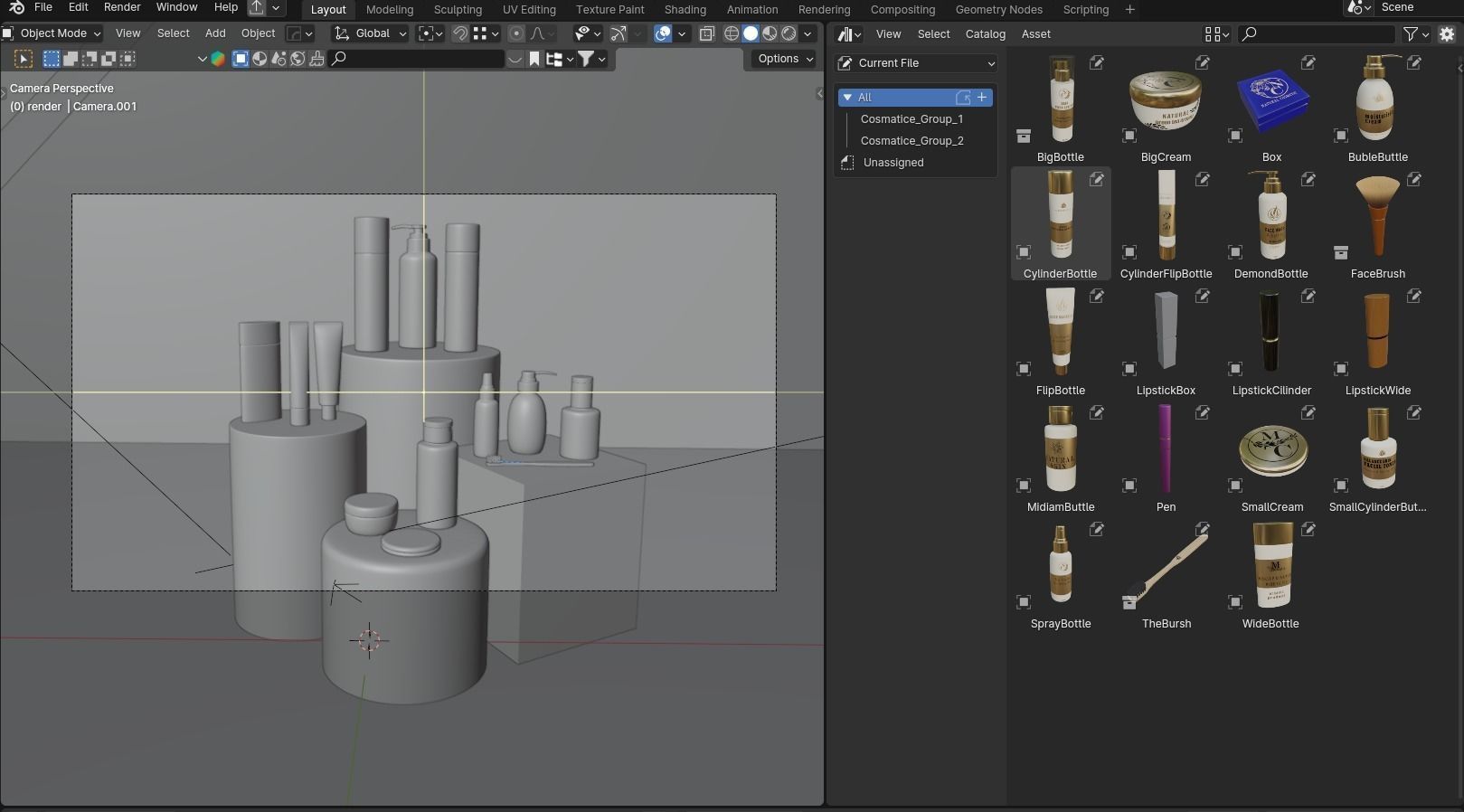This screenshot has height=812, width=1464.
Task: Click viewport header search field
Action: pyautogui.click(x=417, y=59)
